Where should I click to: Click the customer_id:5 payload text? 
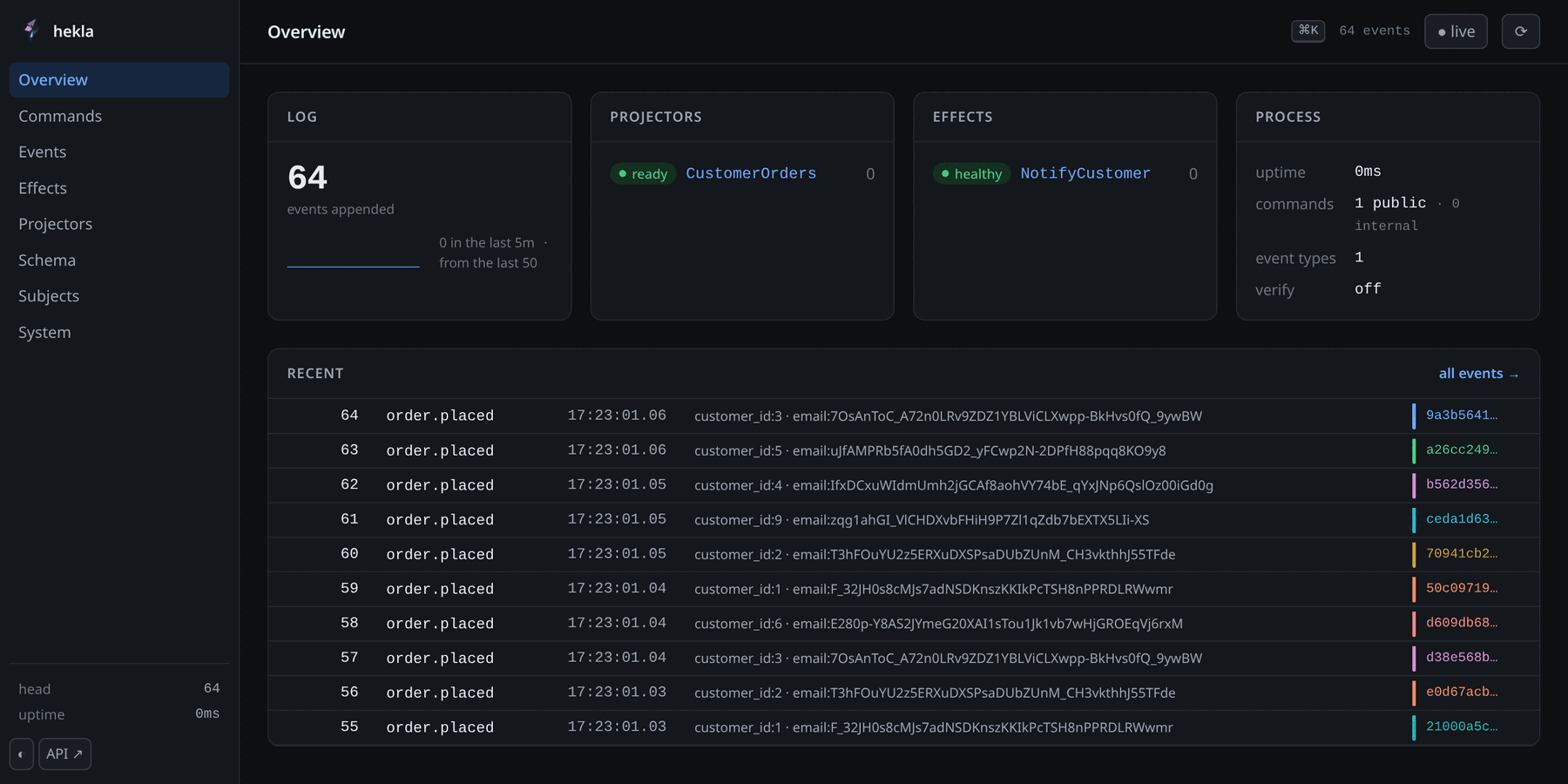[x=929, y=450]
